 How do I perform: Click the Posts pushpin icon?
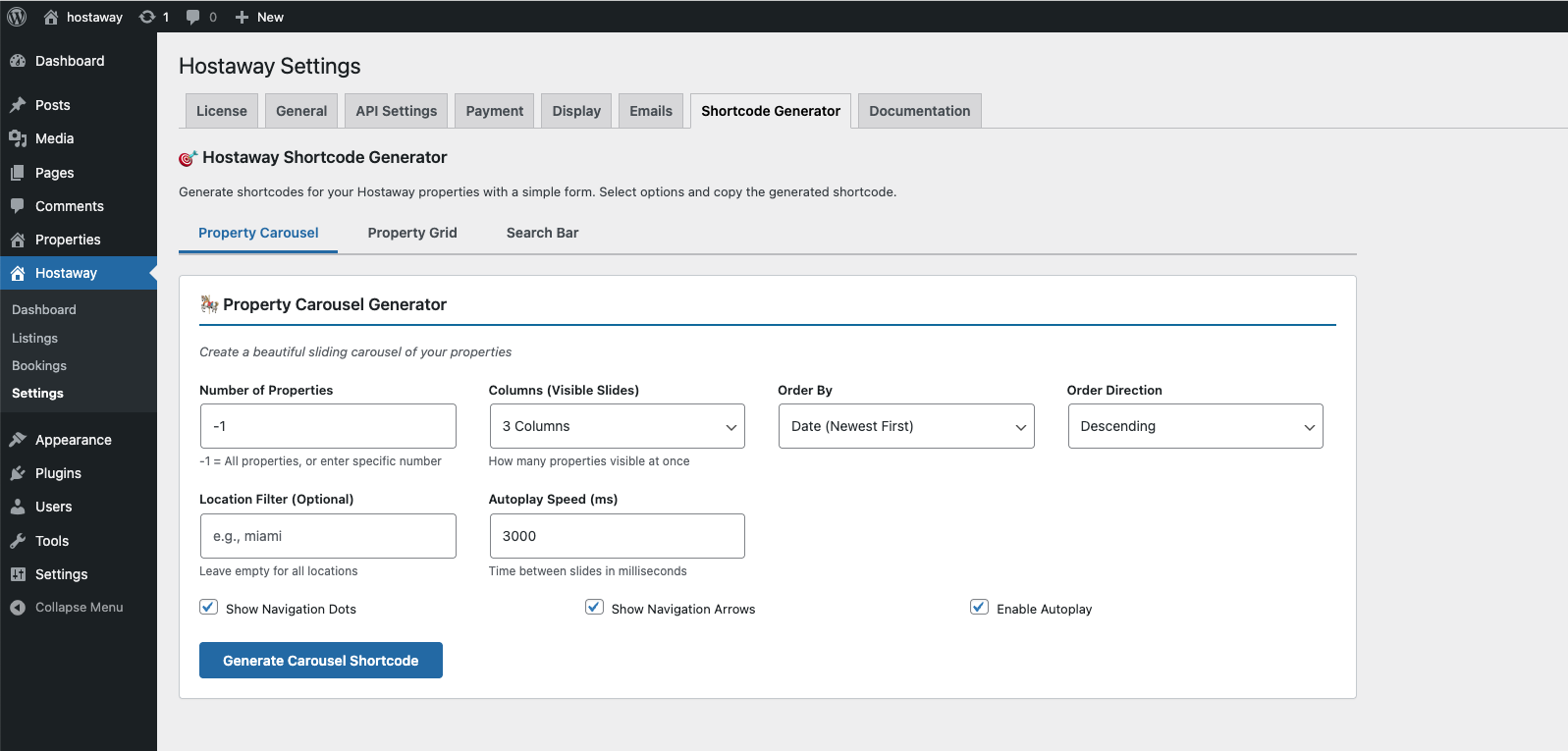coord(18,105)
